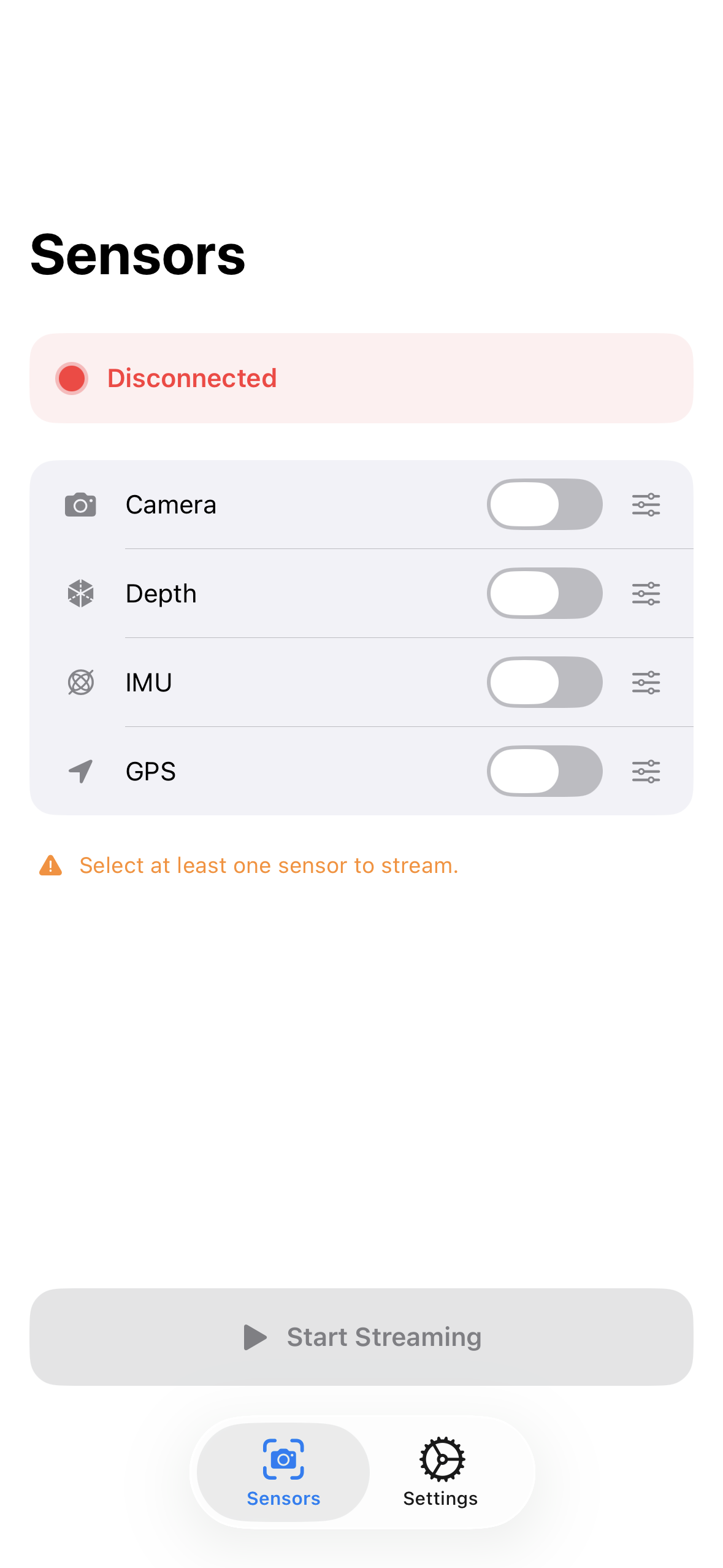This screenshot has height=1568, width=723.
Task: Click the IMU gyroscope icon
Action: [80, 682]
